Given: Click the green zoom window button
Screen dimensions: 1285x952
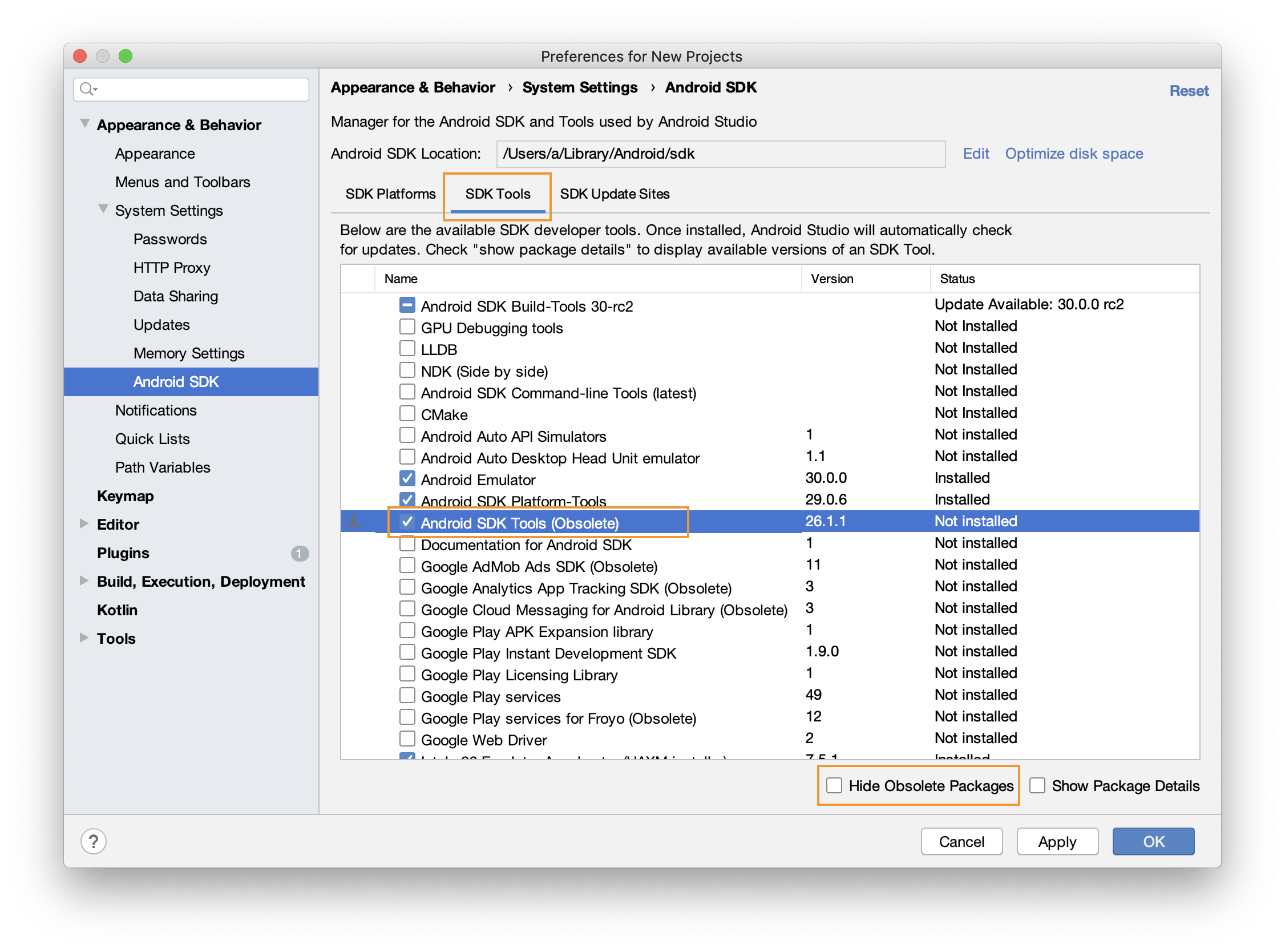Looking at the screenshot, I should point(126,56).
